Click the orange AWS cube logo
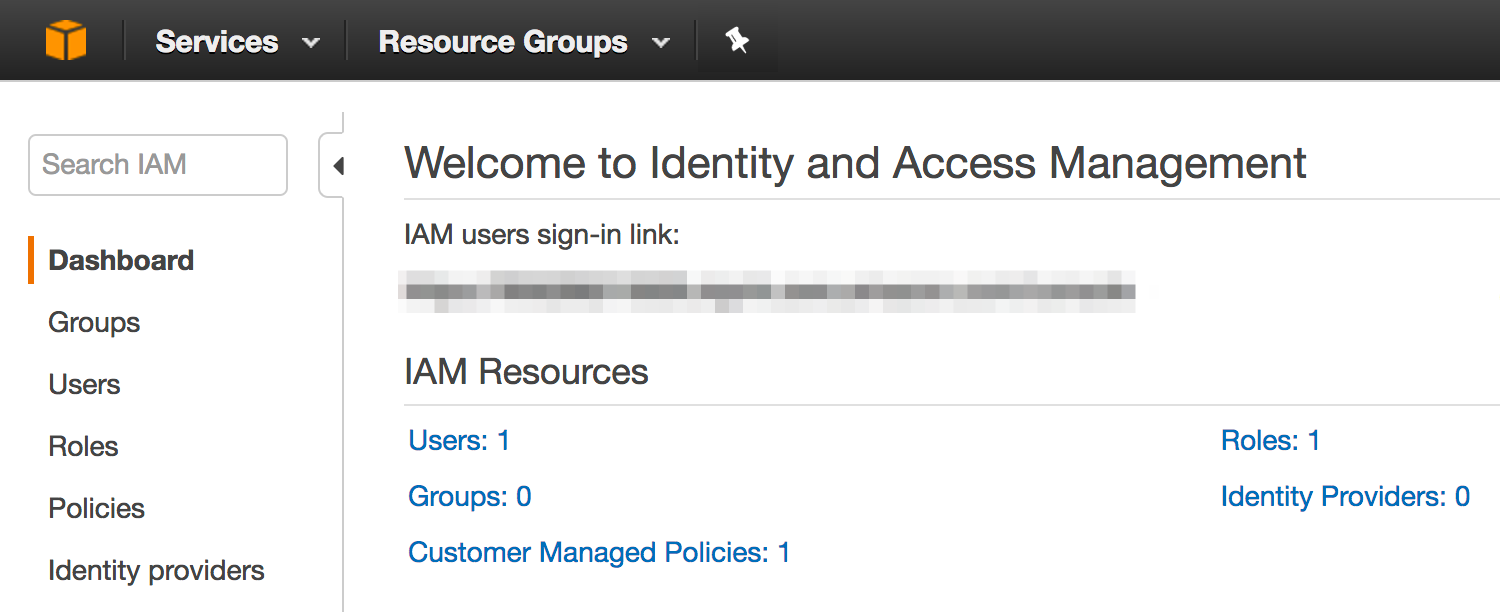 point(66,41)
